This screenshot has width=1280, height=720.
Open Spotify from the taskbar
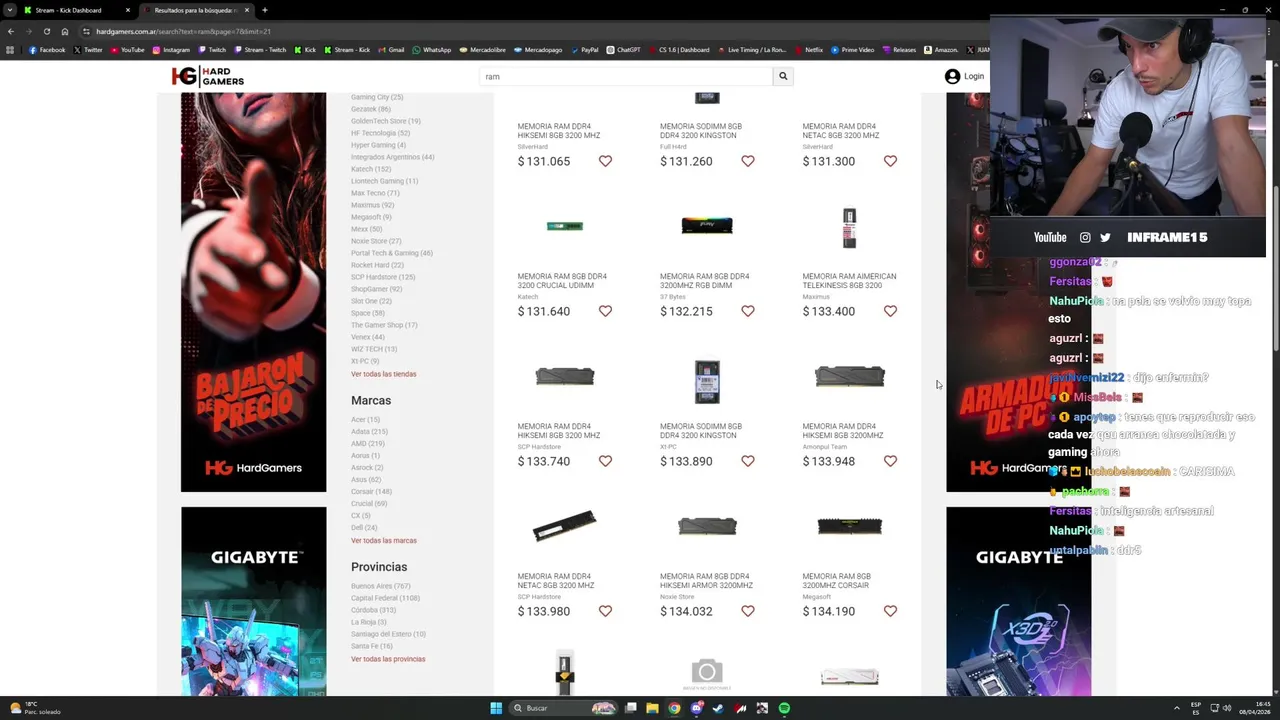(784, 708)
